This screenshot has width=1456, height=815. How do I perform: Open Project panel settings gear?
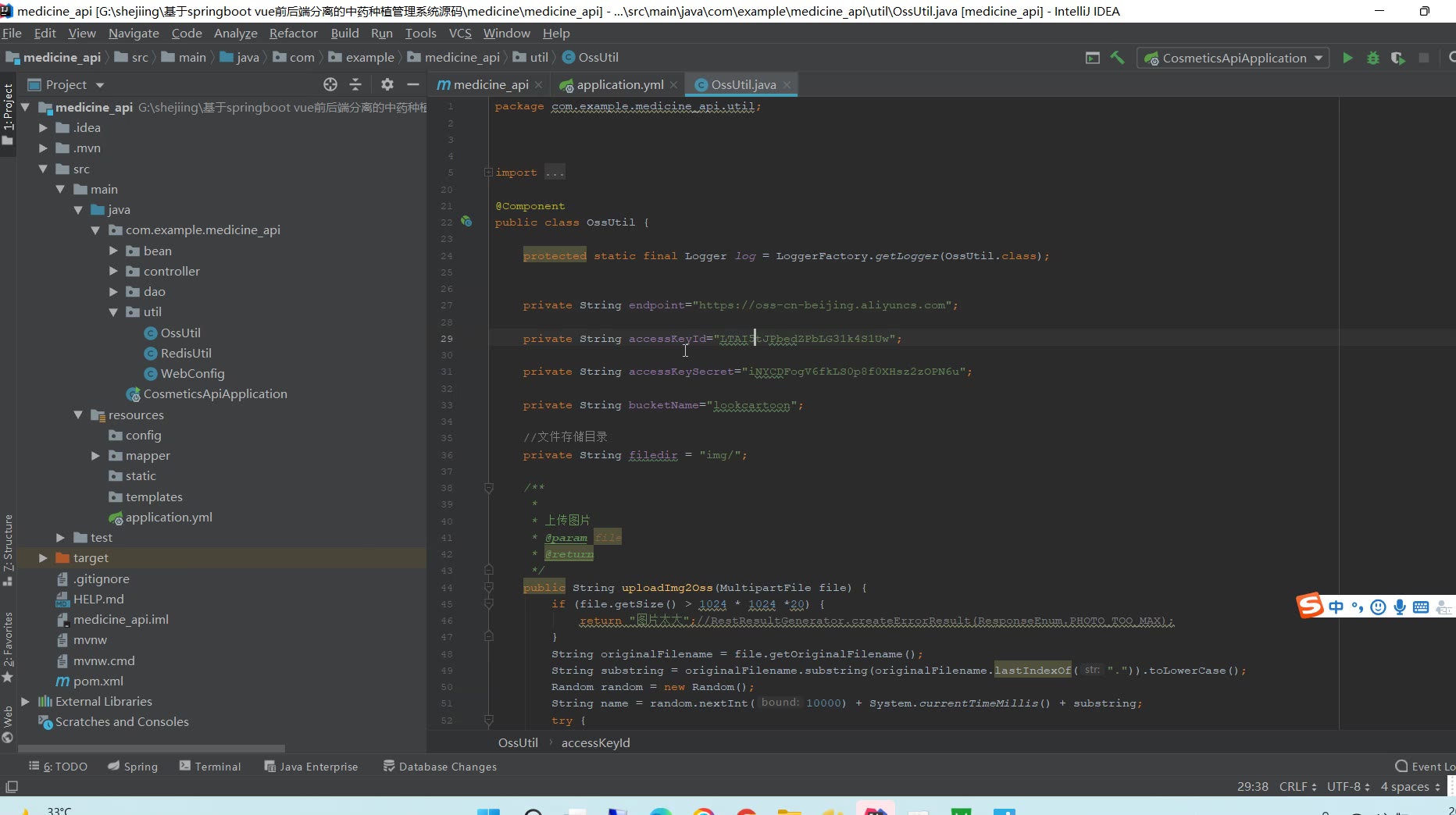point(387,84)
